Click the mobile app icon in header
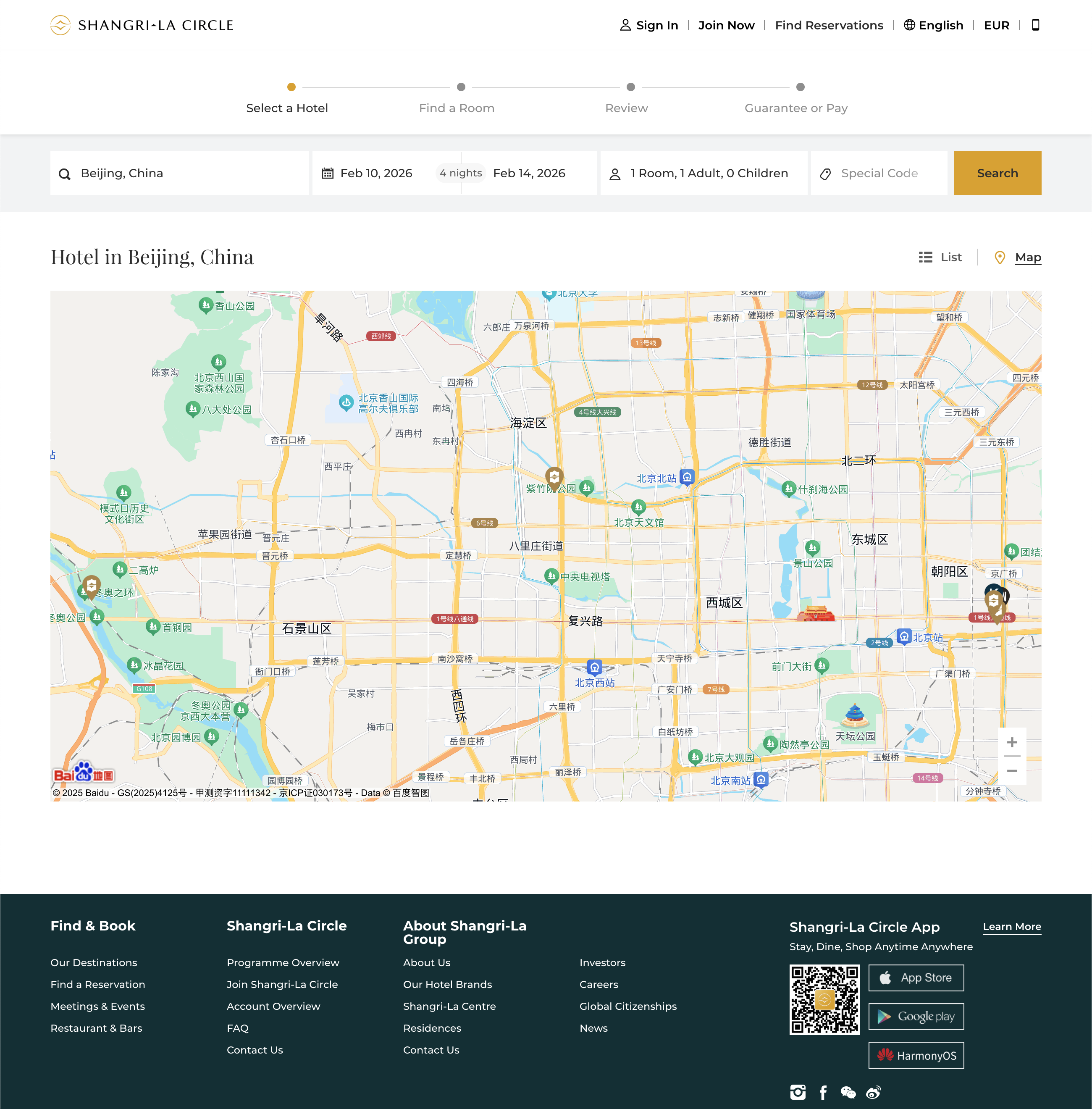Viewport: 1092px width, 1109px height. (x=1036, y=25)
